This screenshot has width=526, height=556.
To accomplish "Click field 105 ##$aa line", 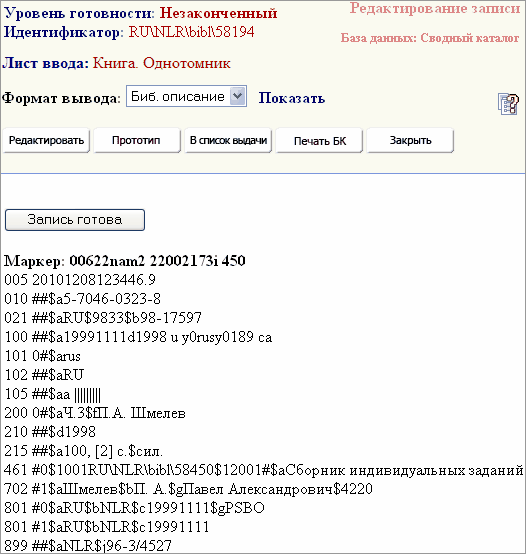I will [x=52, y=394].
